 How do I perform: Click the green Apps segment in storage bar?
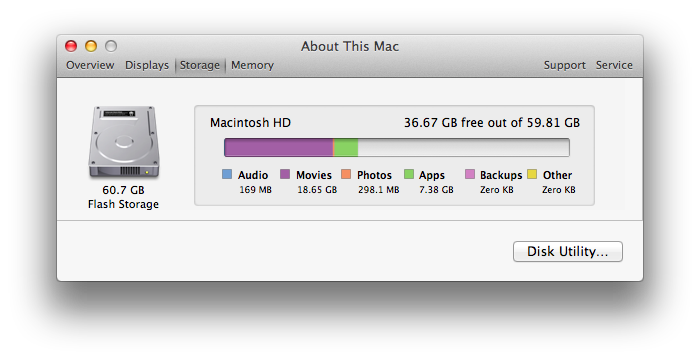[346, 147]
